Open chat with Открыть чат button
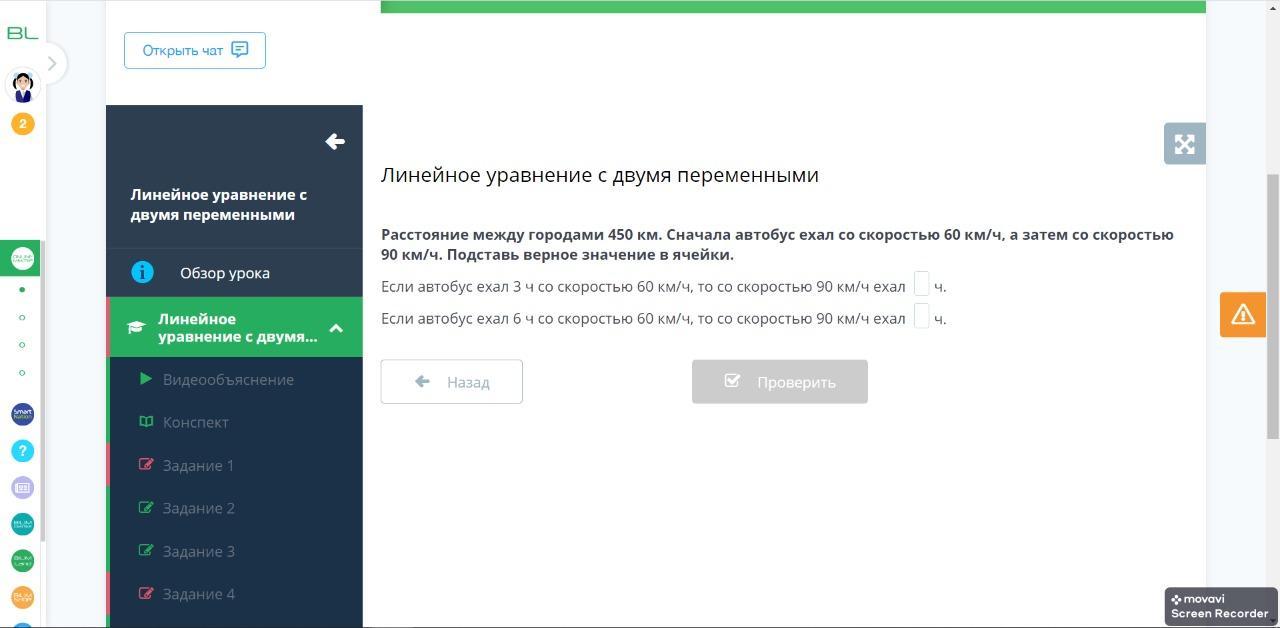The width and height of the screenshot is (1280, 628). tap(195, 51)
